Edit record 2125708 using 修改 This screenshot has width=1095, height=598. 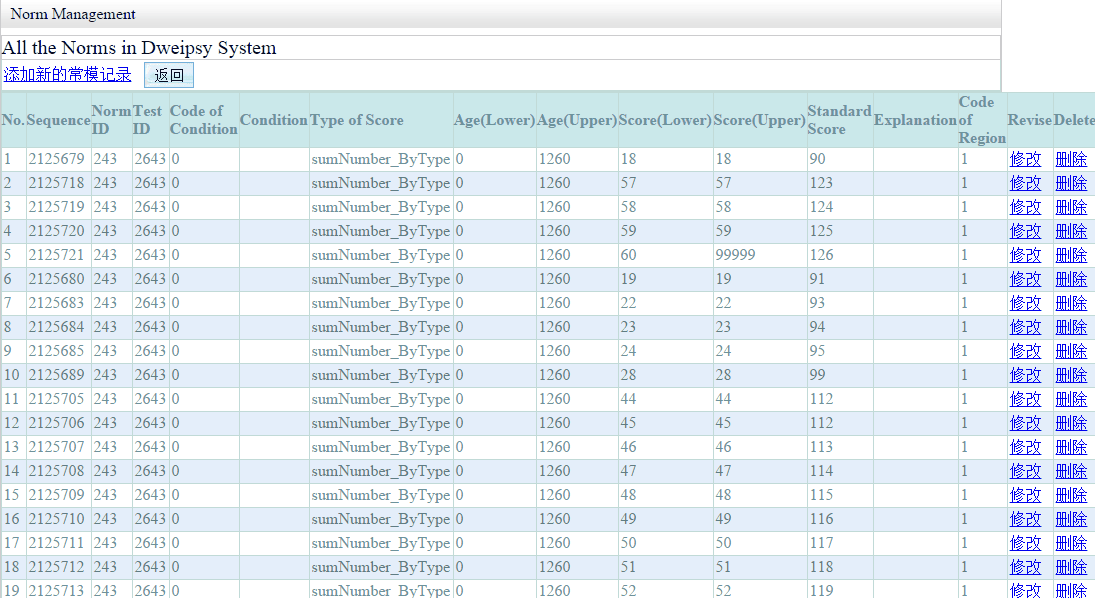[1025, 471]
